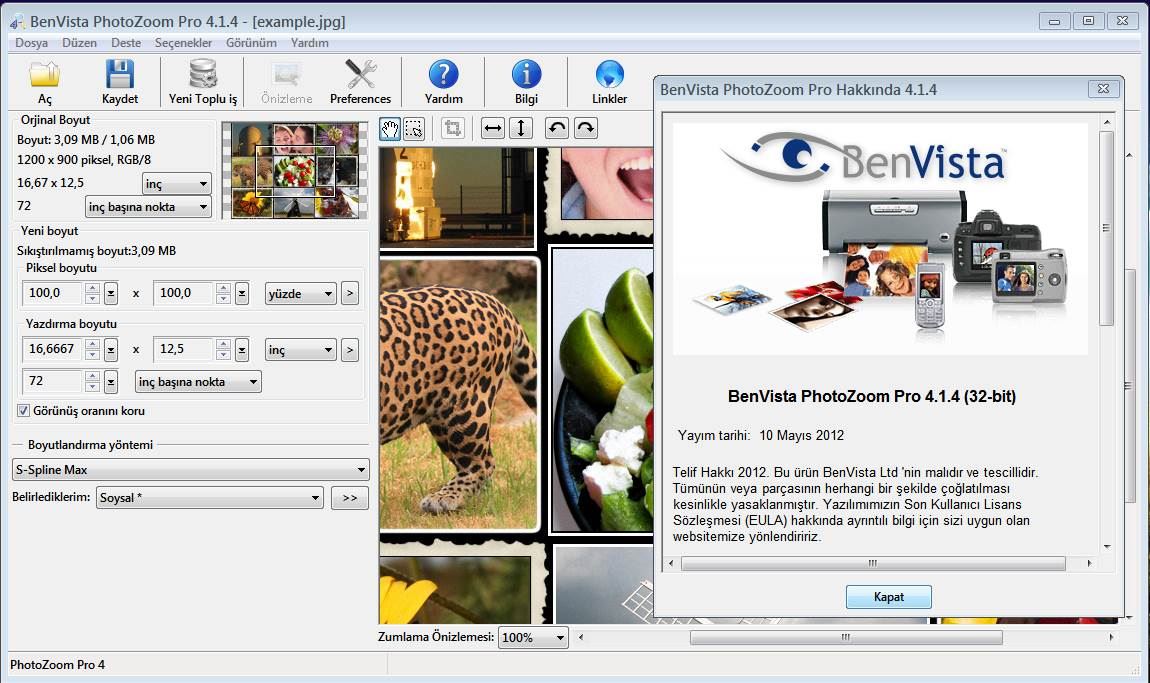The height and width of the screenshot is (683, 1150).
Task: Click 'PhotoZoom Pro 4' status bar text
Action: point(57,665)
